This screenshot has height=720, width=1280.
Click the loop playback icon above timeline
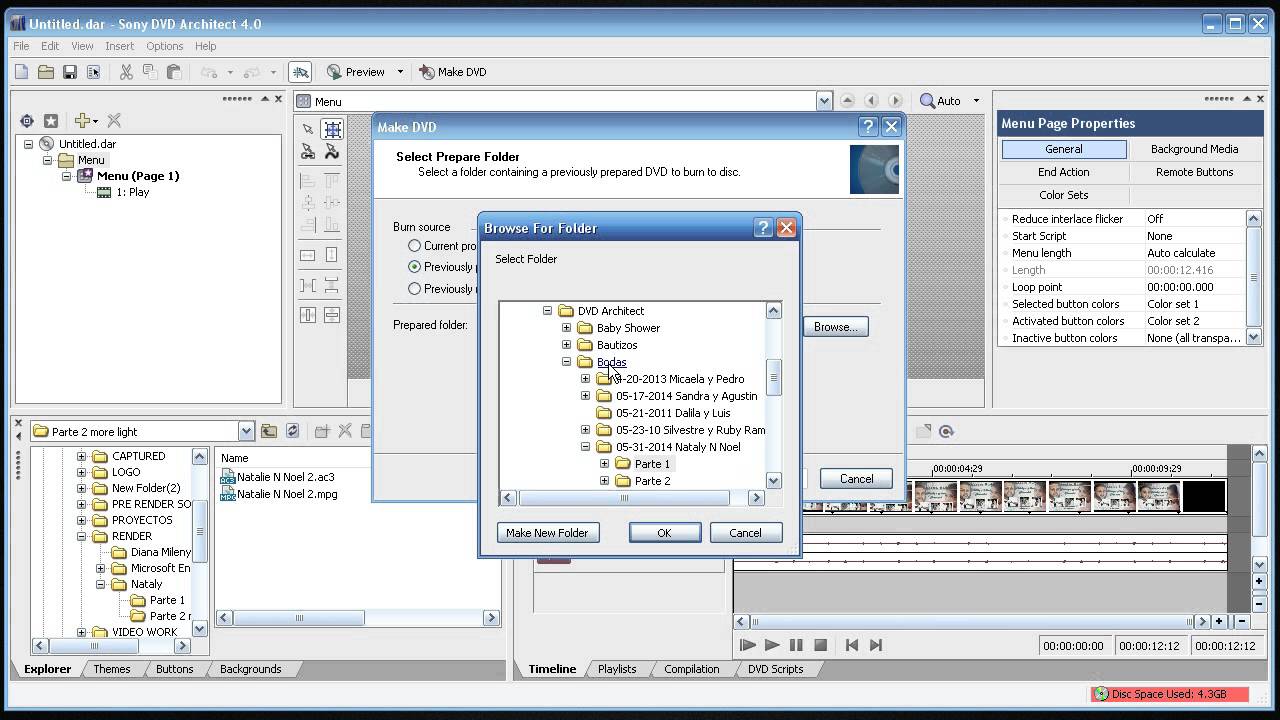click(x=946, y=431)
